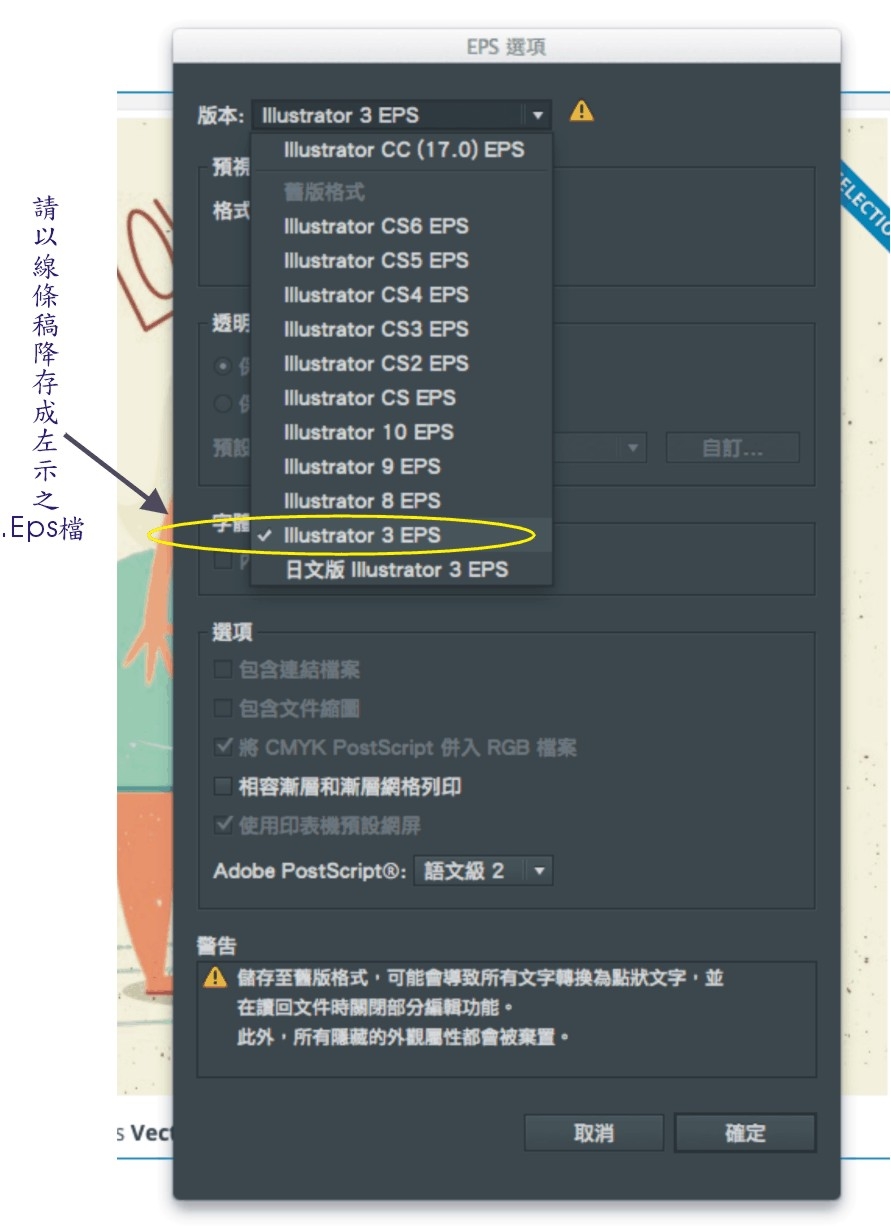891x1229 pixels.
Task: Open the 預設 preset dropdown arrow
Action: point(633,447)
